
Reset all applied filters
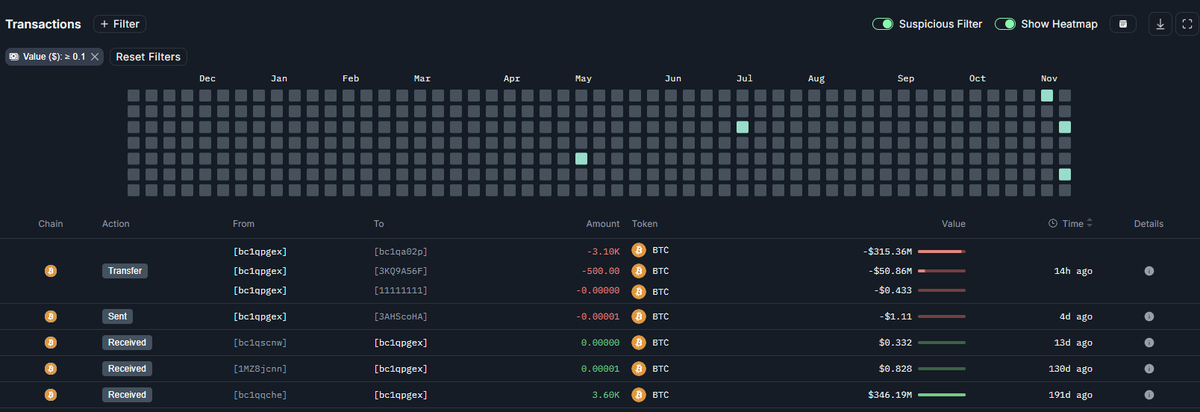148,57
